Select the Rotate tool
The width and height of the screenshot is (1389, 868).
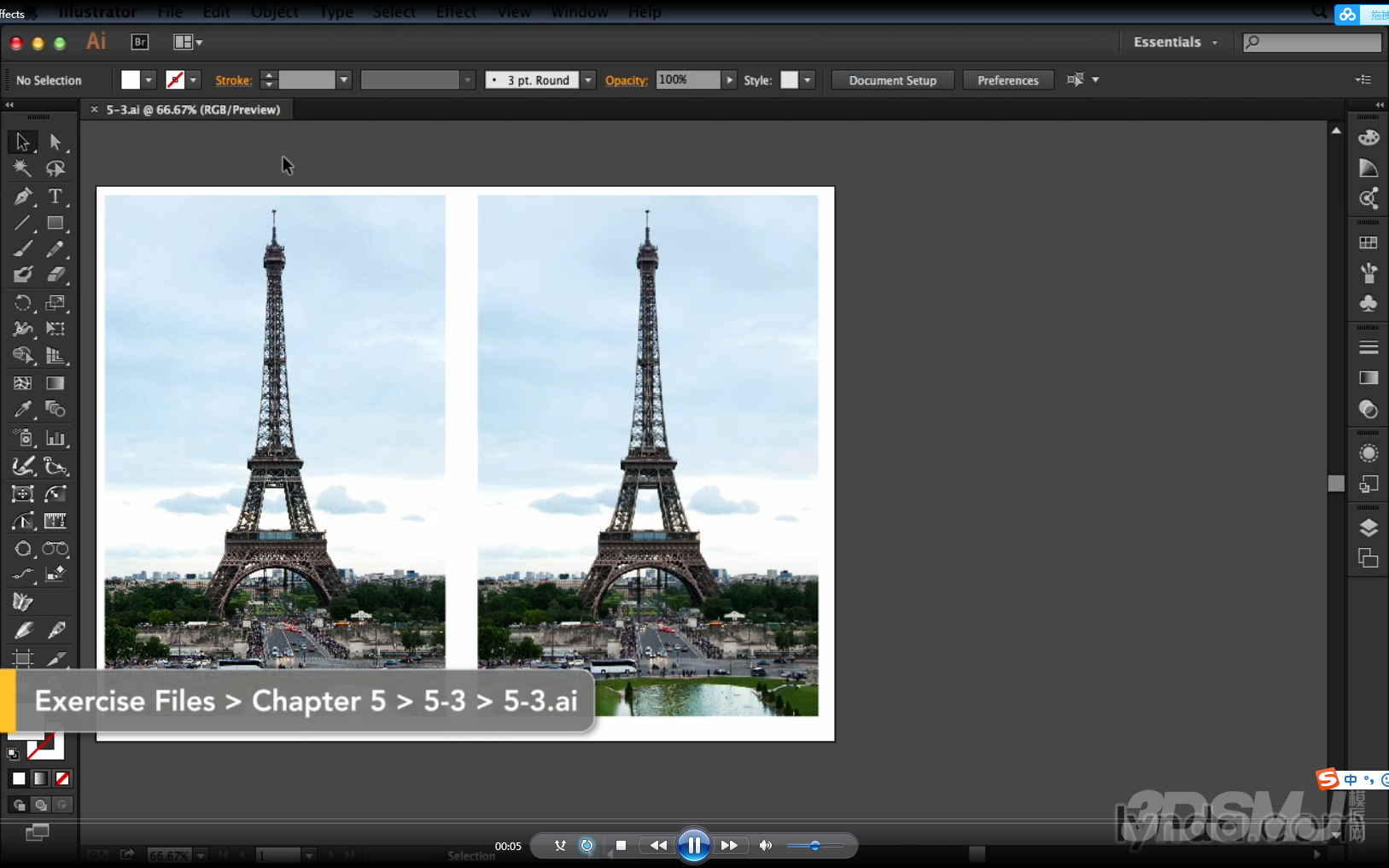click(22, 302)
